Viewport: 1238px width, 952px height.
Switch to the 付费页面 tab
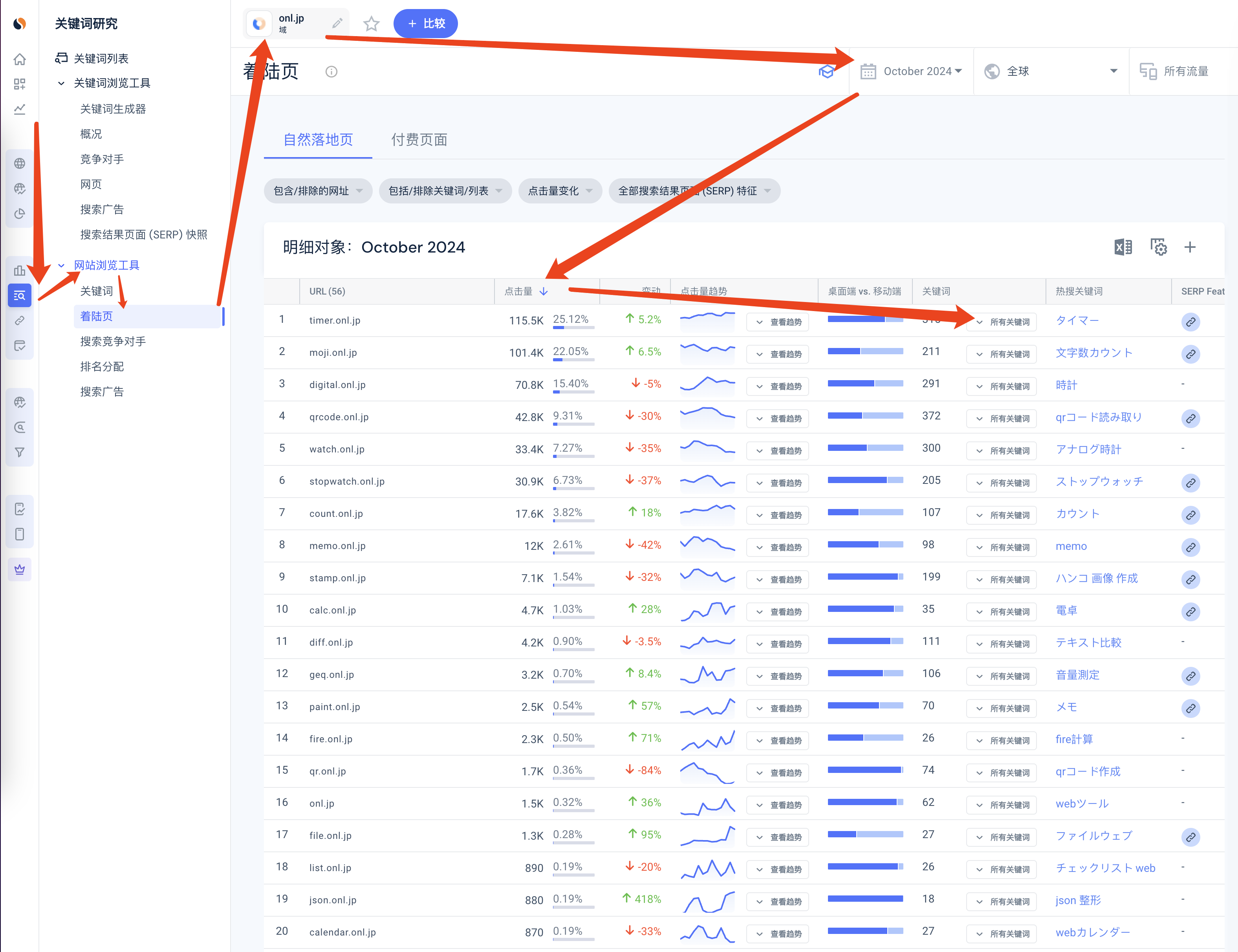(x=419, y=139)
